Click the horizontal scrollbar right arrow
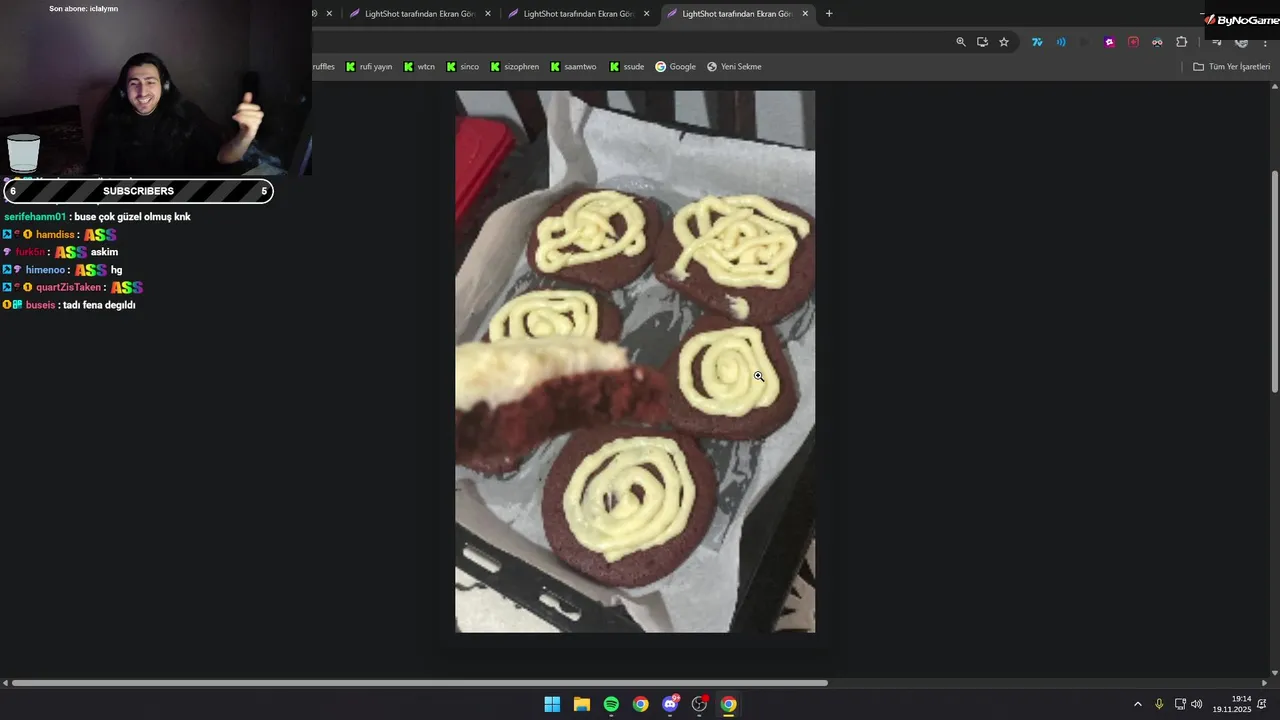 1264,683
